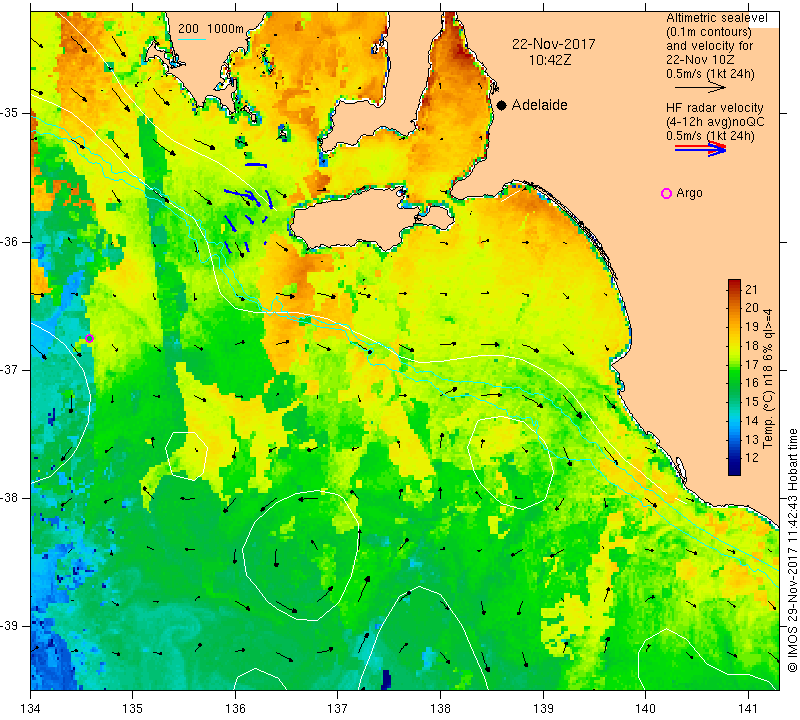Viewport: 800px width, 720px height.
Task: Click the 'HF radar velocity' legend heading
Action: click(714, 108)
